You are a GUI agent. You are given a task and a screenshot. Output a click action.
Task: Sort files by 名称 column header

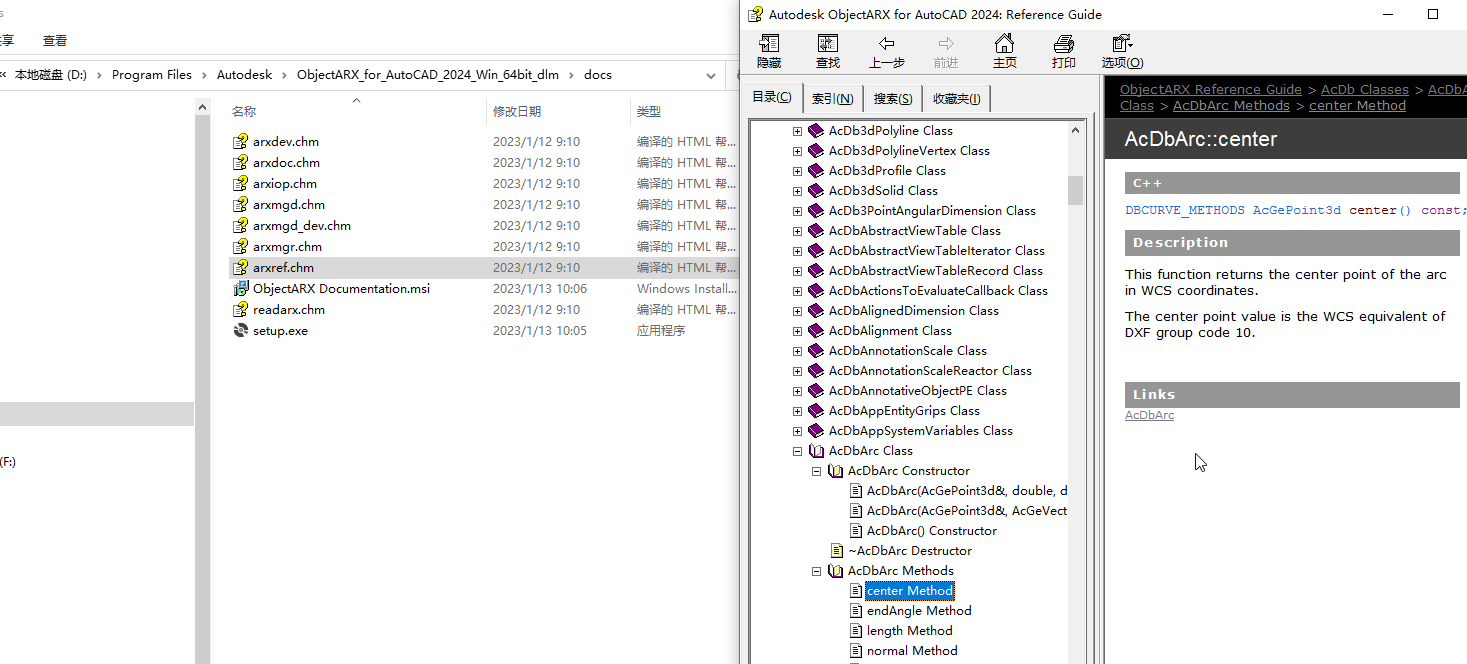click(244, 111)
